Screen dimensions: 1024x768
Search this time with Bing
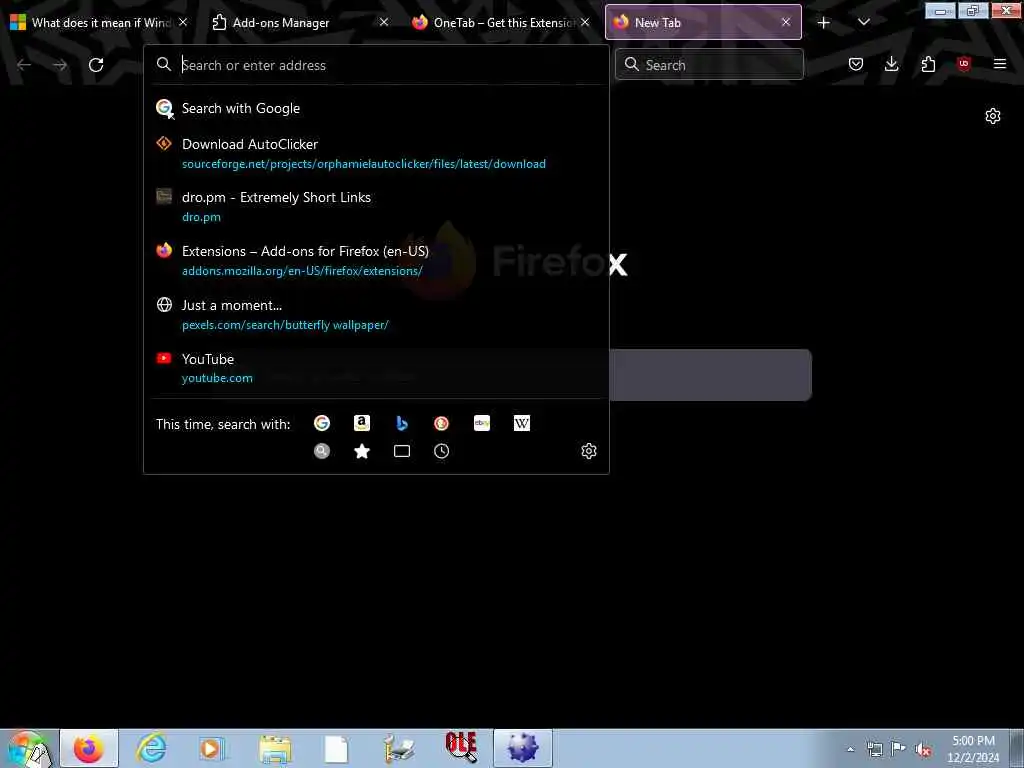point(402,423)
